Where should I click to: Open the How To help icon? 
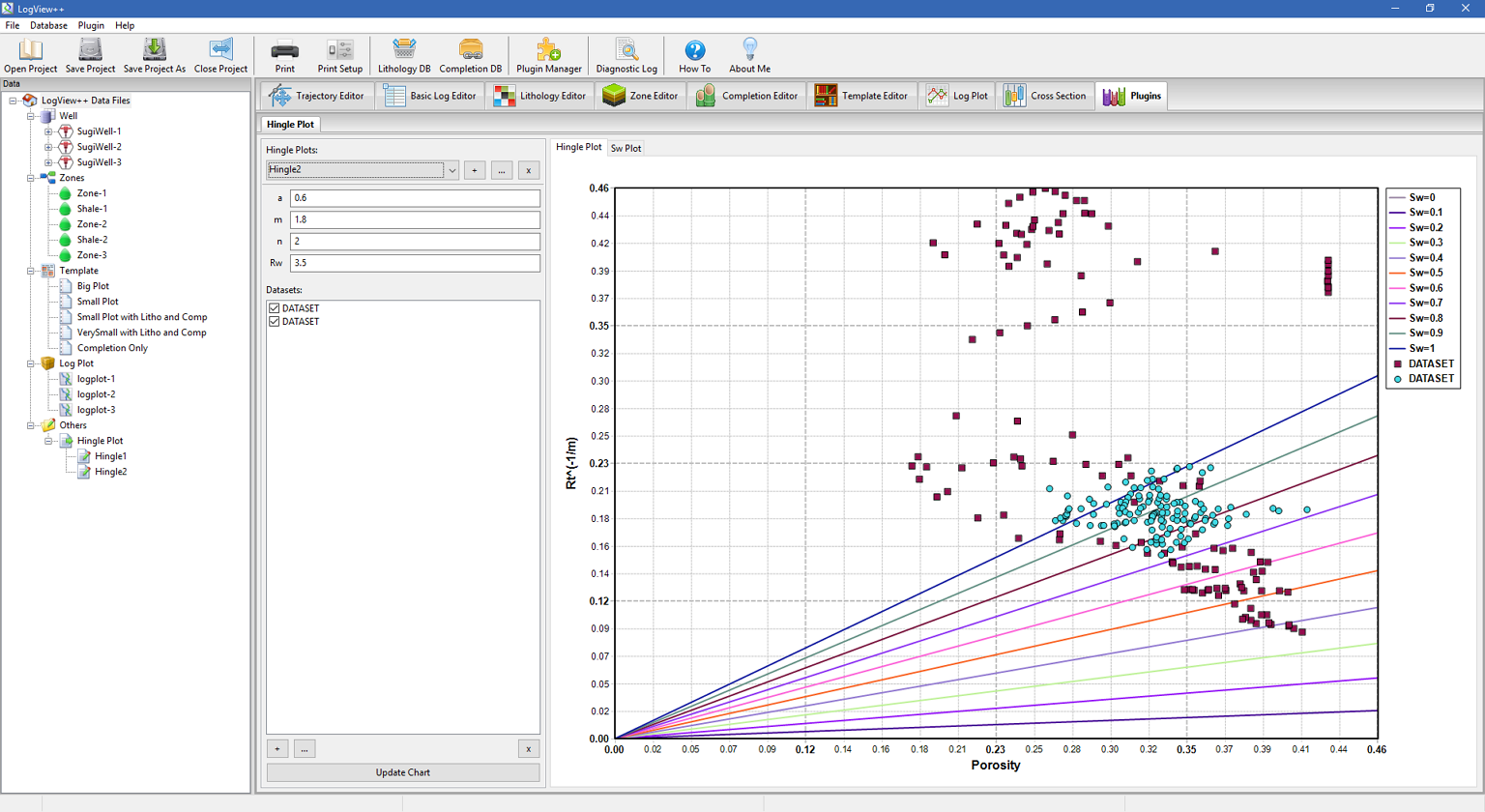point(694,55)
